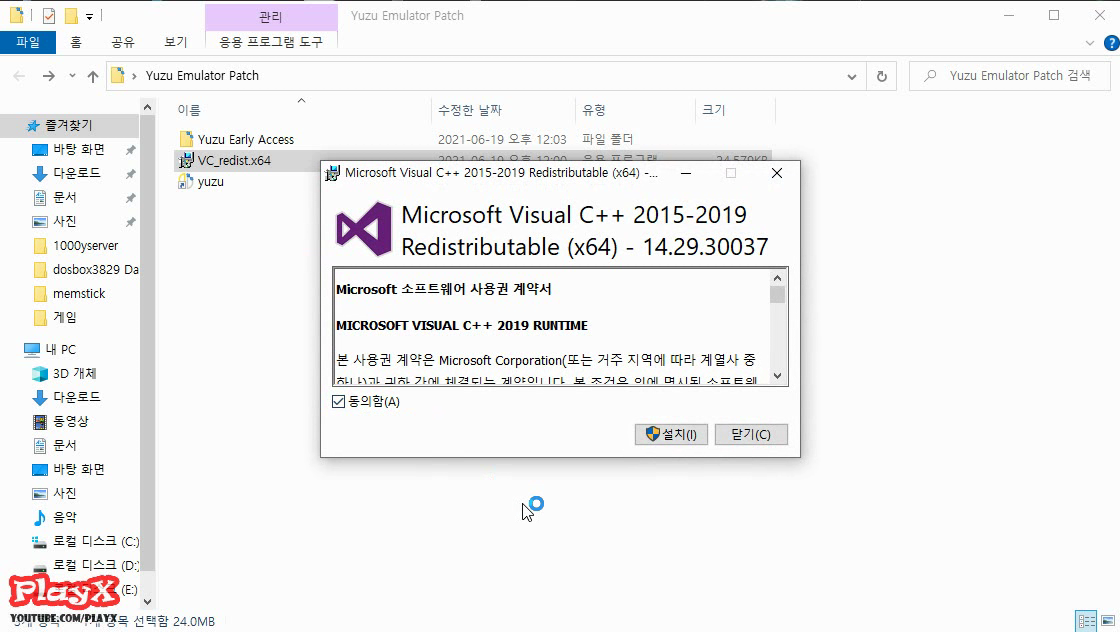This screenshot has width=1120, height=632.
Task: Click the Yuzu Early Access modified date
Action: 502,139
